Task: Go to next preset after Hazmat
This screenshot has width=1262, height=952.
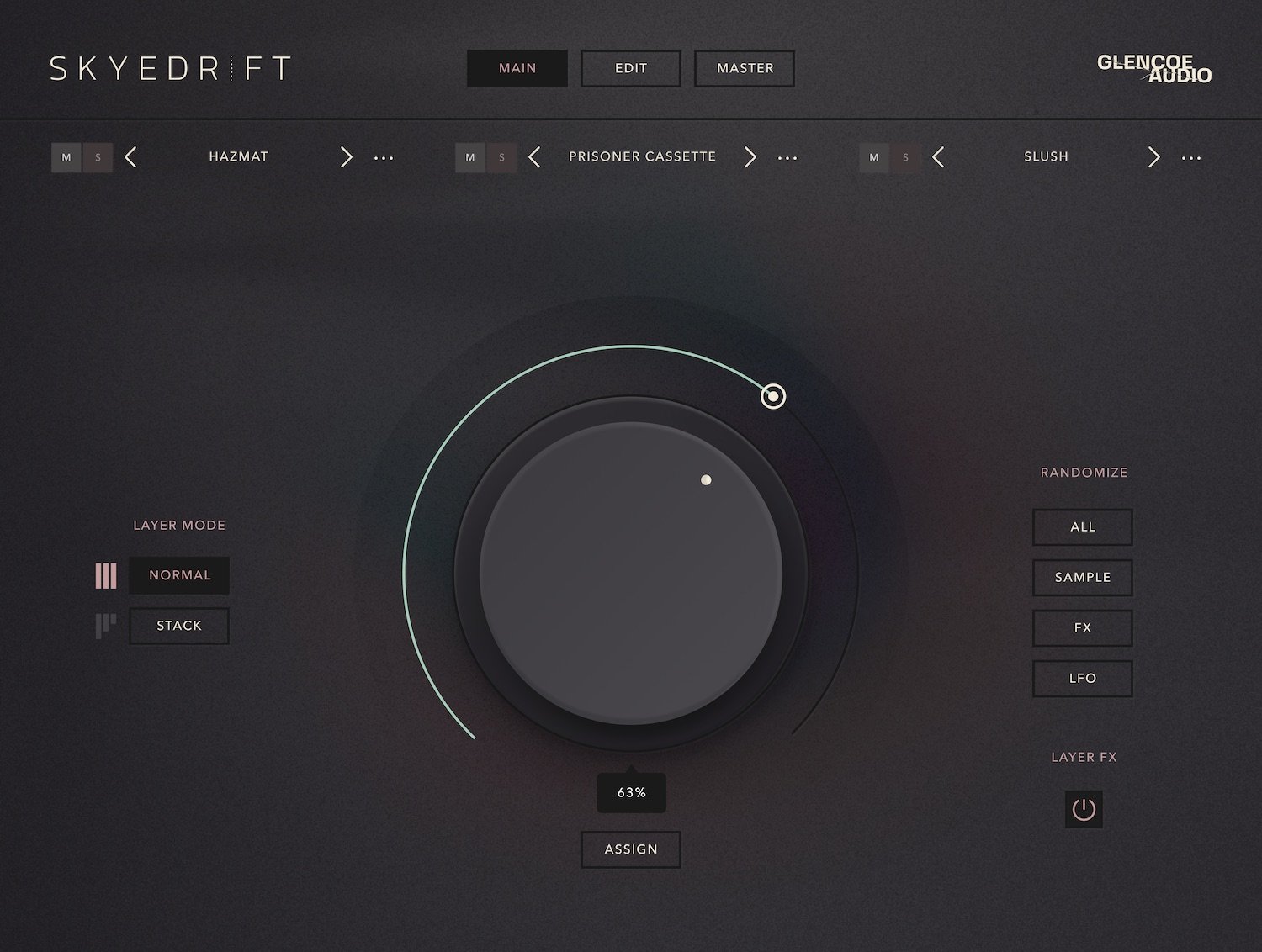Action: 346,157
